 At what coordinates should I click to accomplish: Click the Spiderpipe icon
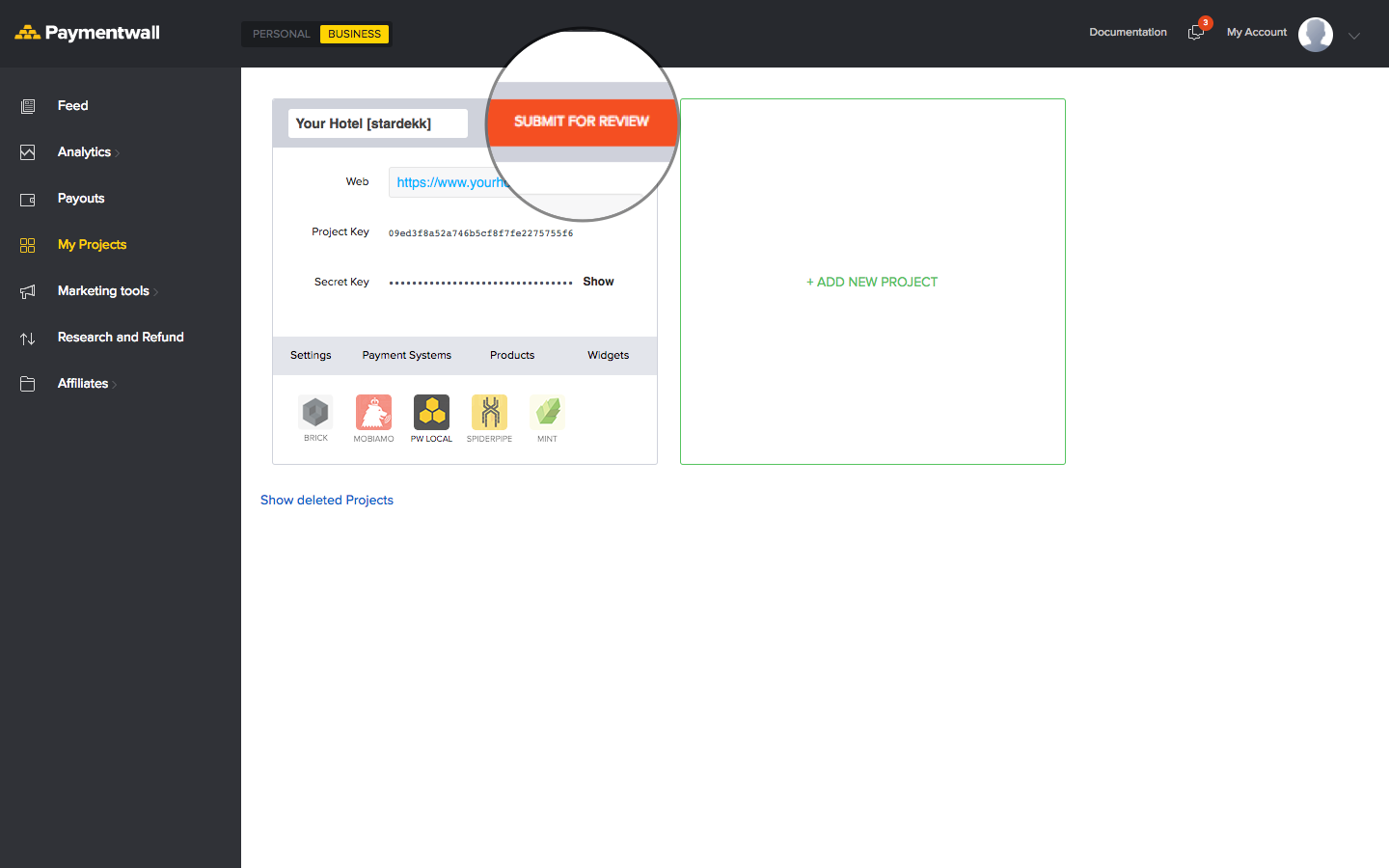pos(489,413)
